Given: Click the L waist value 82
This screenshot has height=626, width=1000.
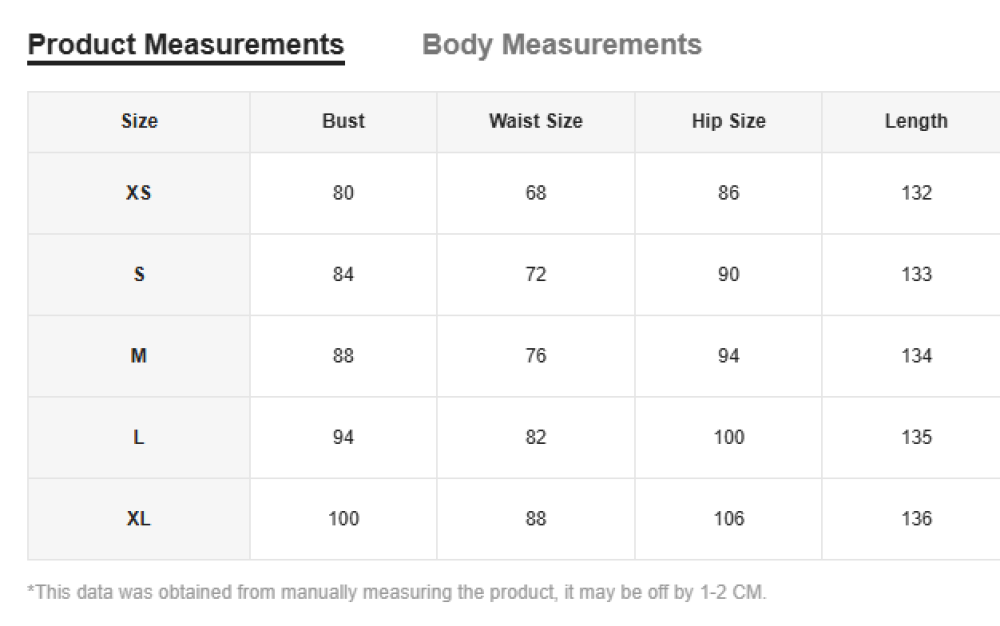Looking at the screenshot, I should [536, 437].
